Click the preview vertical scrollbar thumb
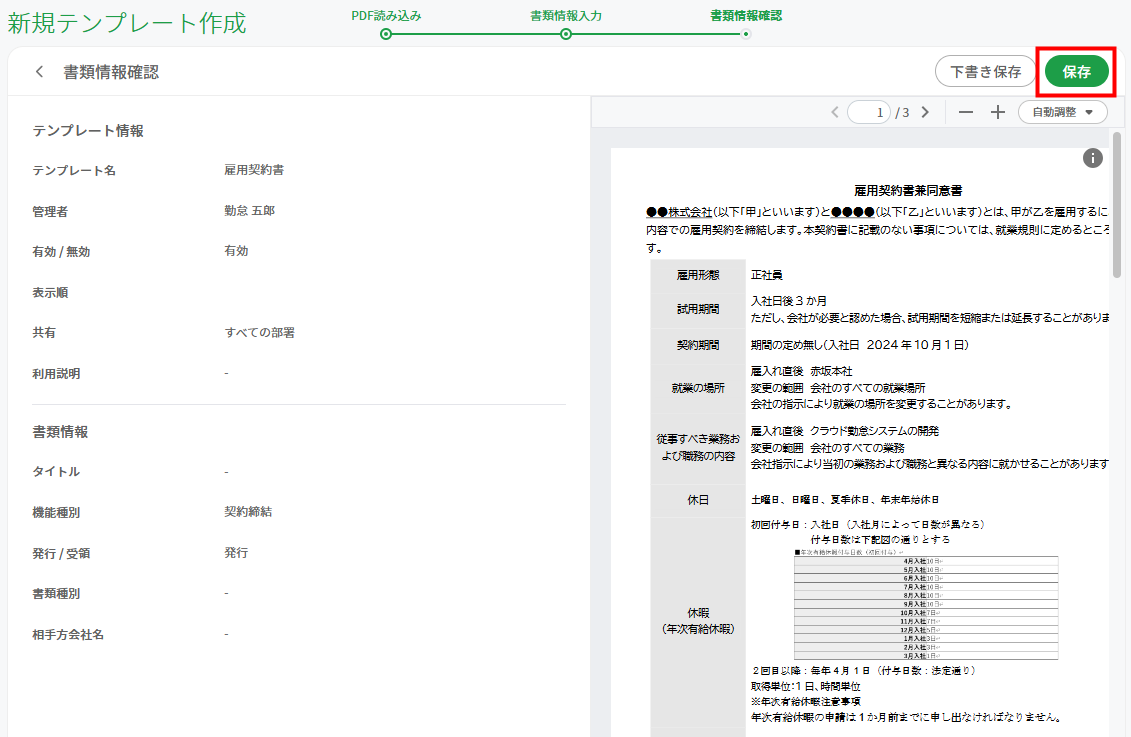Viewport: 1131px width, 737px height. pos(1117,204)
